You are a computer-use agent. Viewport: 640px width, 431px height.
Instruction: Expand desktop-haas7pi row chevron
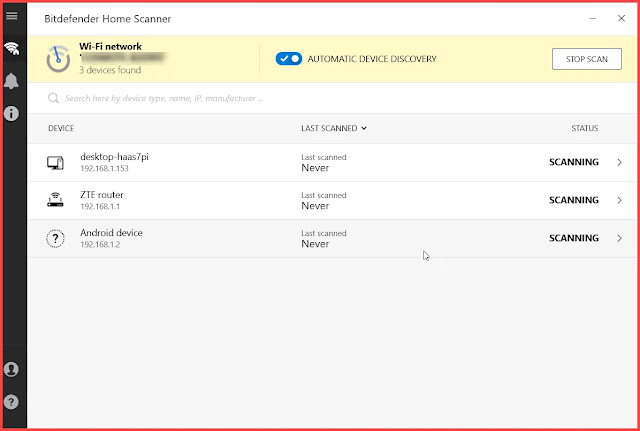point(620,162)
